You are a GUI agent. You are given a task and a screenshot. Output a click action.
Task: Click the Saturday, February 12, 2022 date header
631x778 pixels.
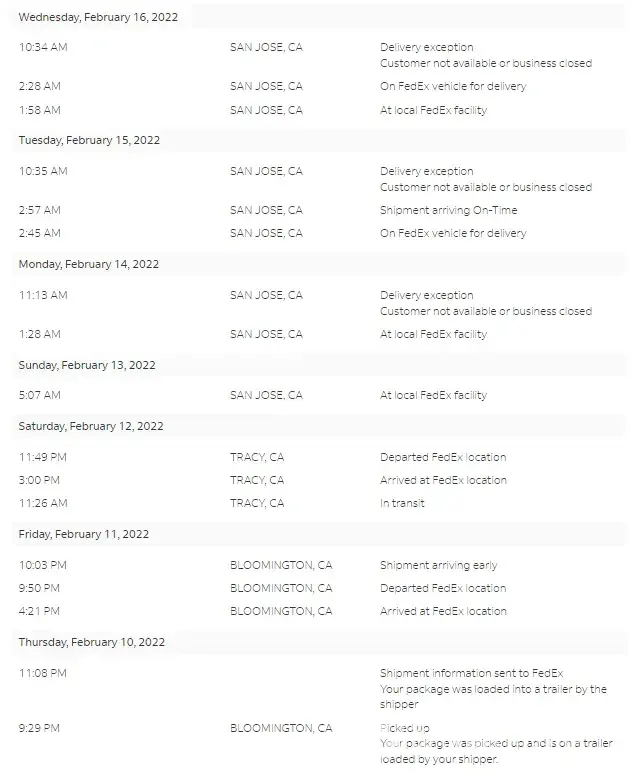click(x=90, y=427)
